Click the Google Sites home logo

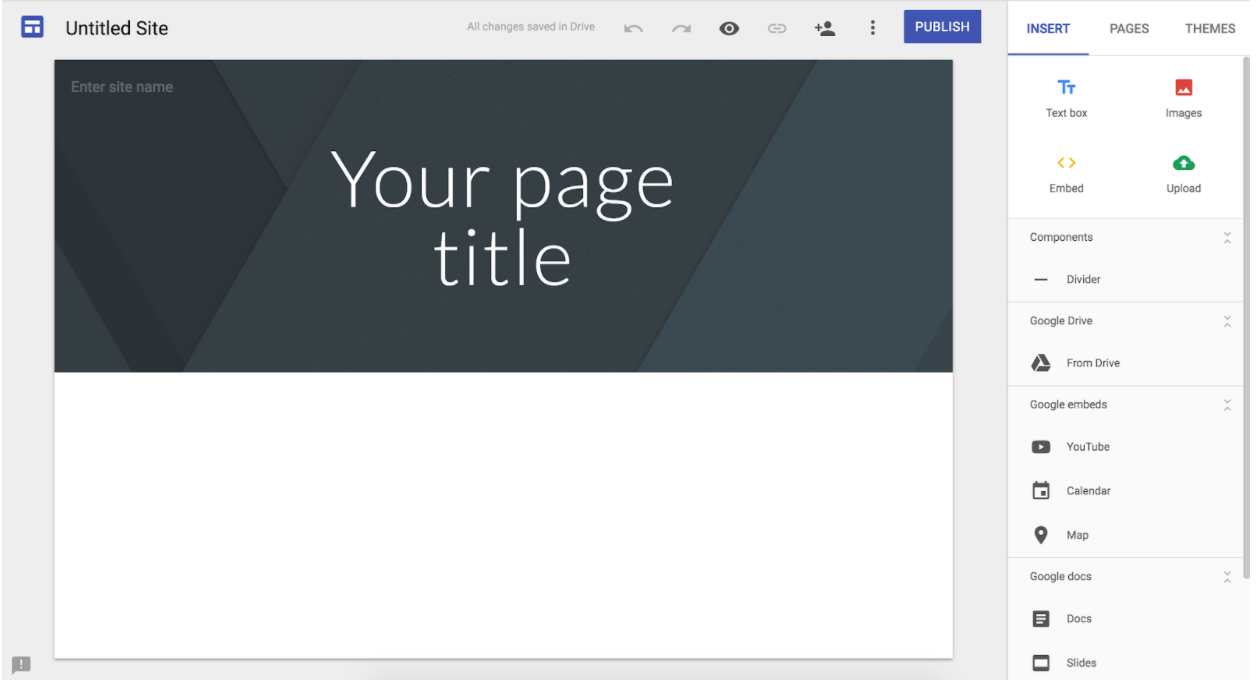[32, 27]
